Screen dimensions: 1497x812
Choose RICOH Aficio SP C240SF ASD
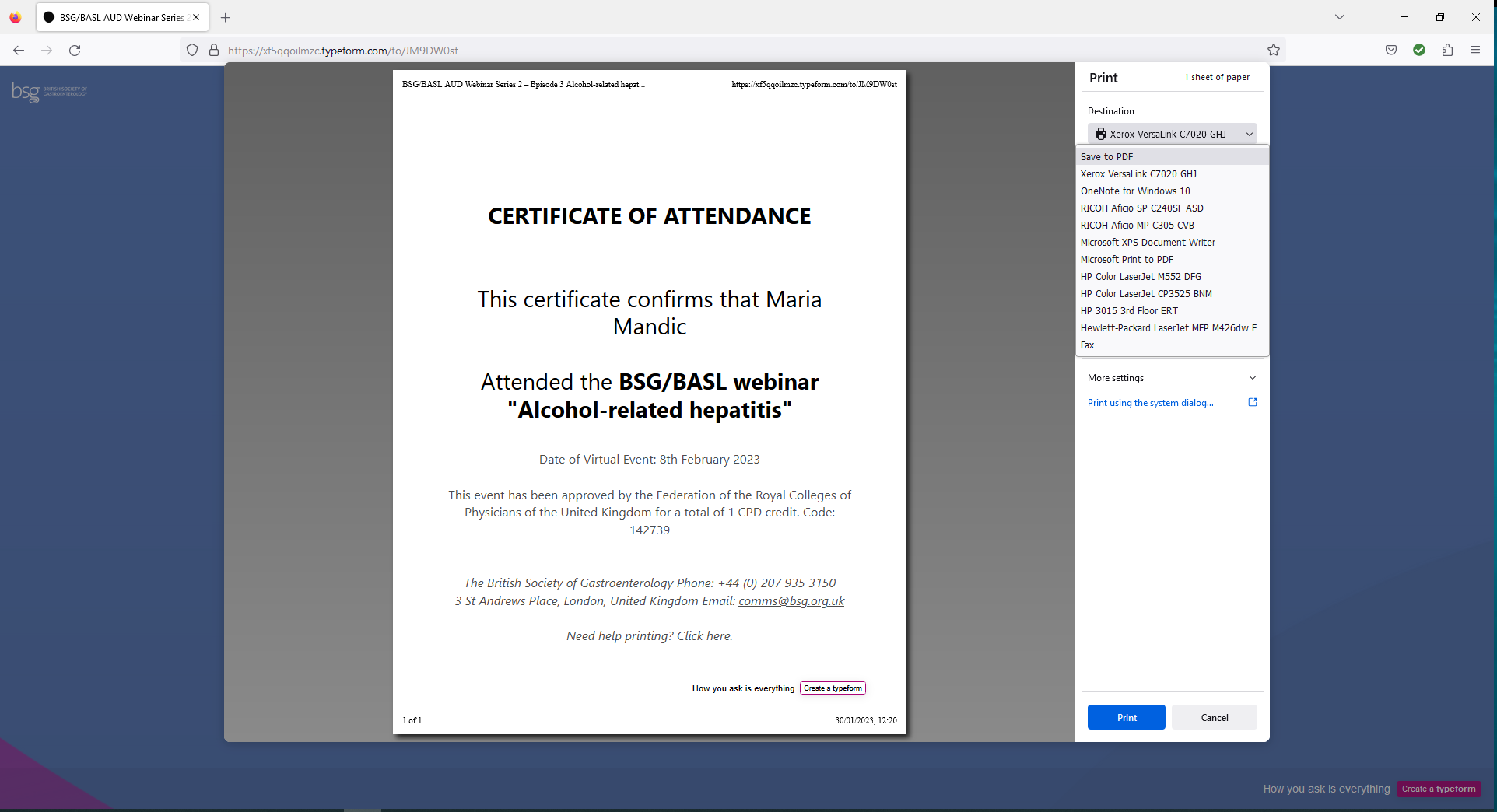click(x=1172, y=208)
